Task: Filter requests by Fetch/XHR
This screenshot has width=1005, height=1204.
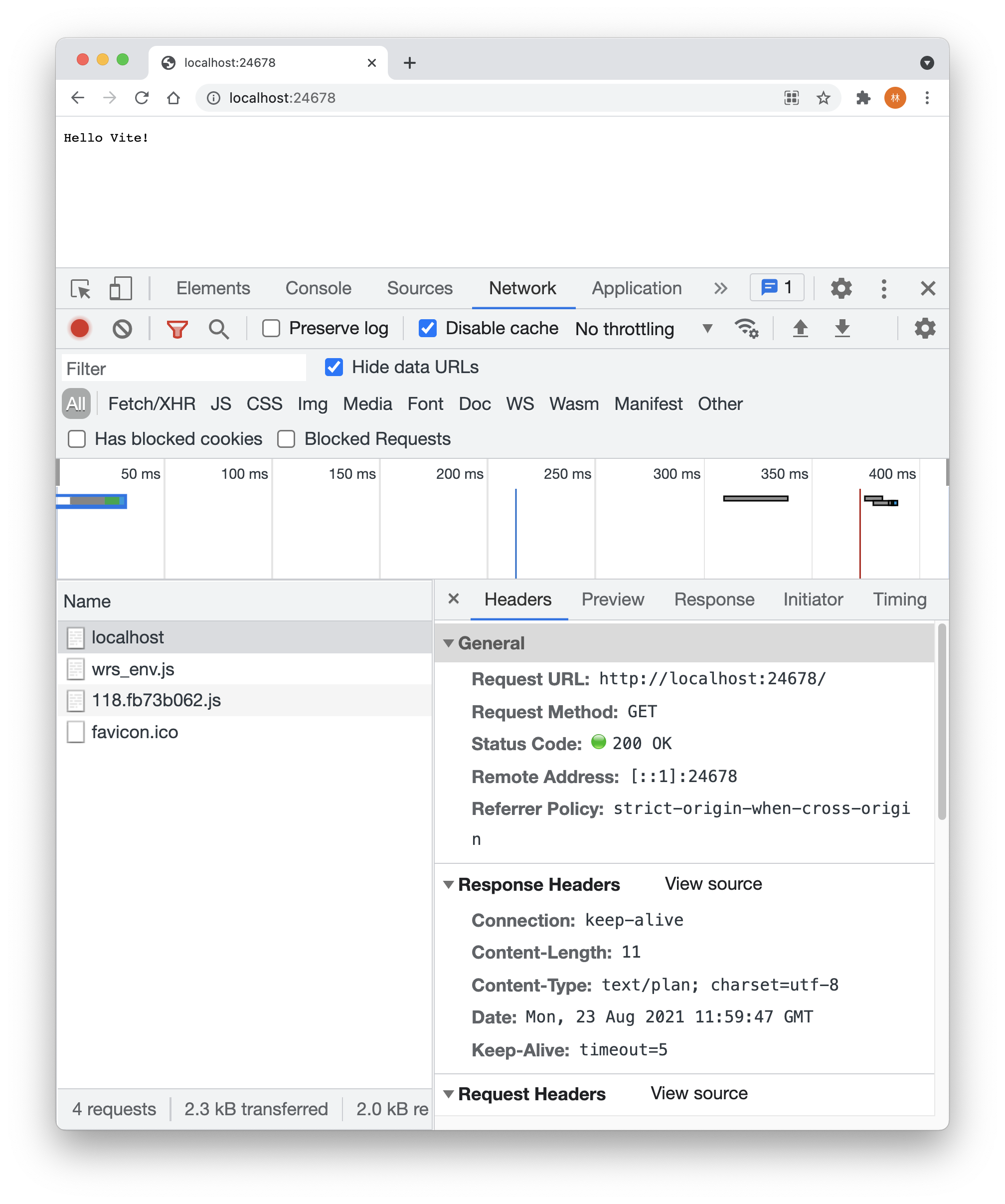Action: (152, 403)
